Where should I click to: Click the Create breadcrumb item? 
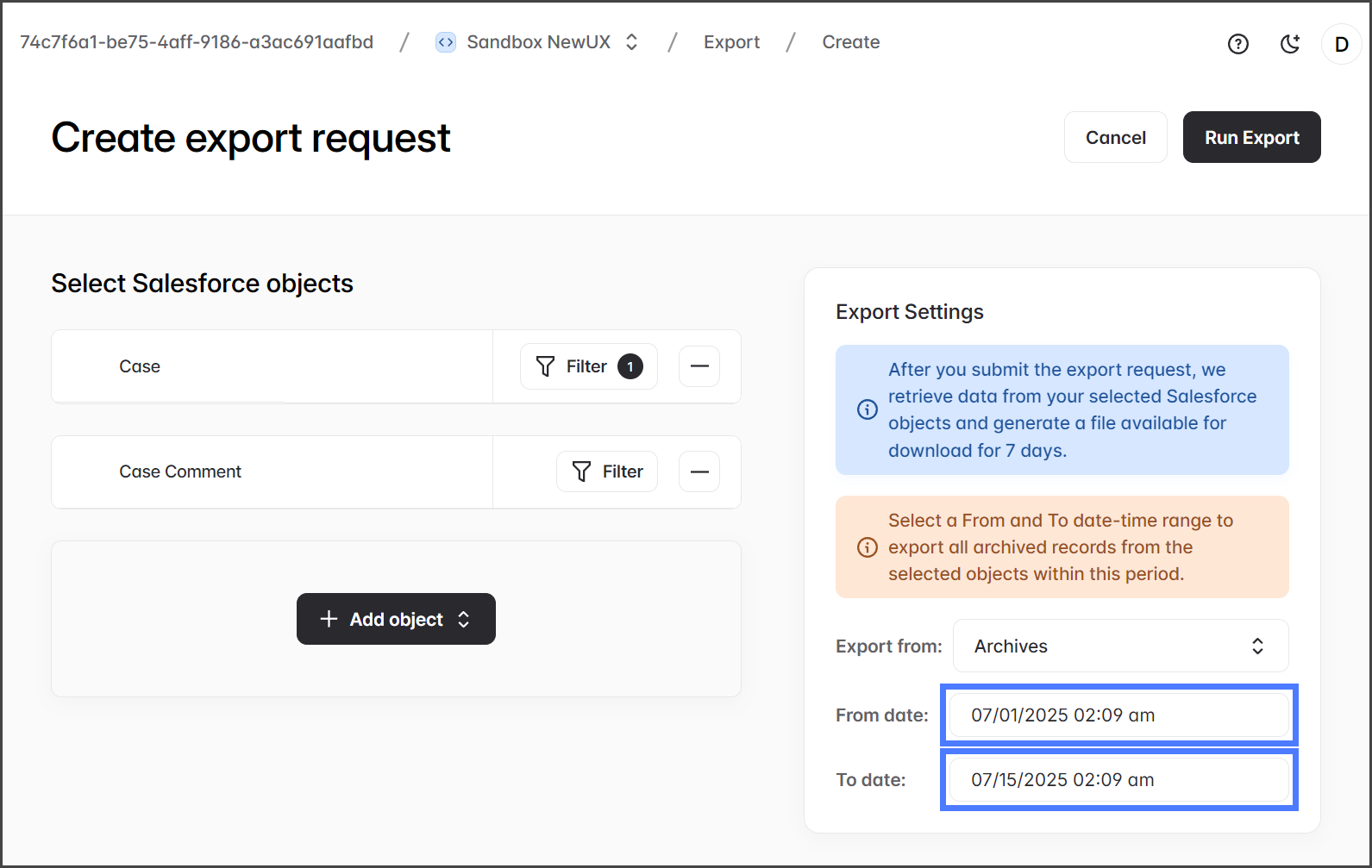click(x=850, y=42)
